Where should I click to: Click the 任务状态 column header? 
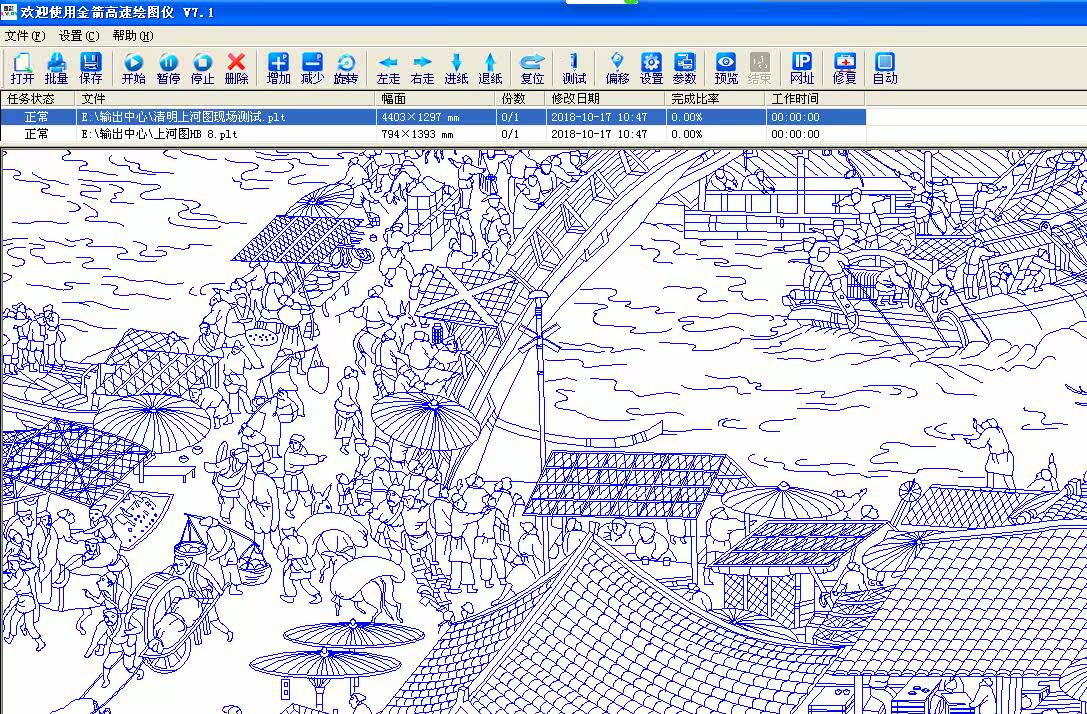click(38, 99)
